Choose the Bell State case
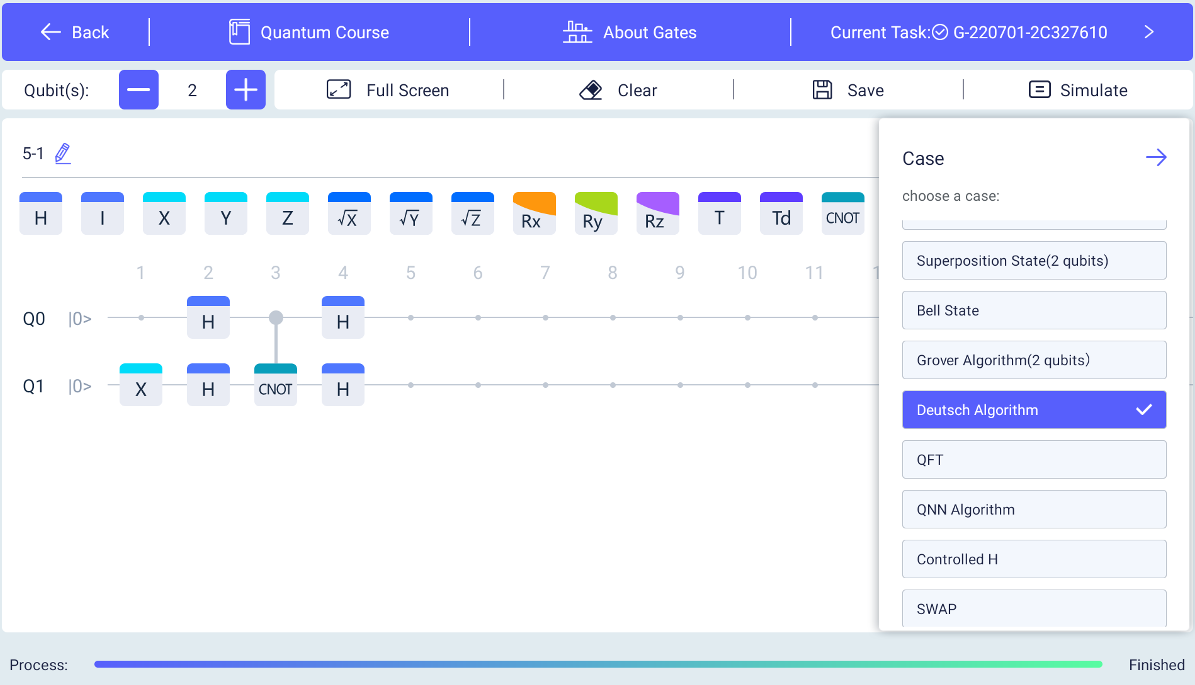Screen dimensions: 1195x685 (1034, 310)
